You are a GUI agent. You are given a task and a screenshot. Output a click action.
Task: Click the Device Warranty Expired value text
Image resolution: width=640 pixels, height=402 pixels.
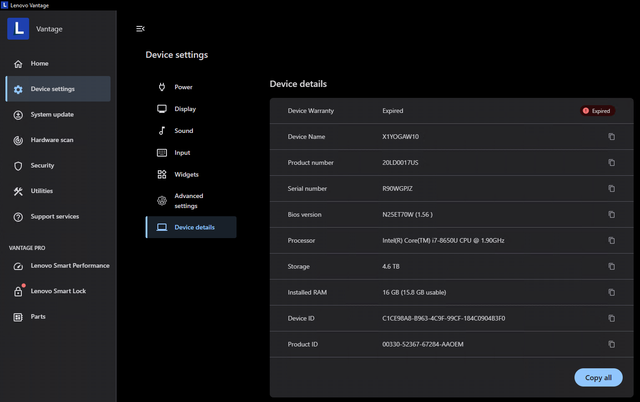tap(393, 111)
